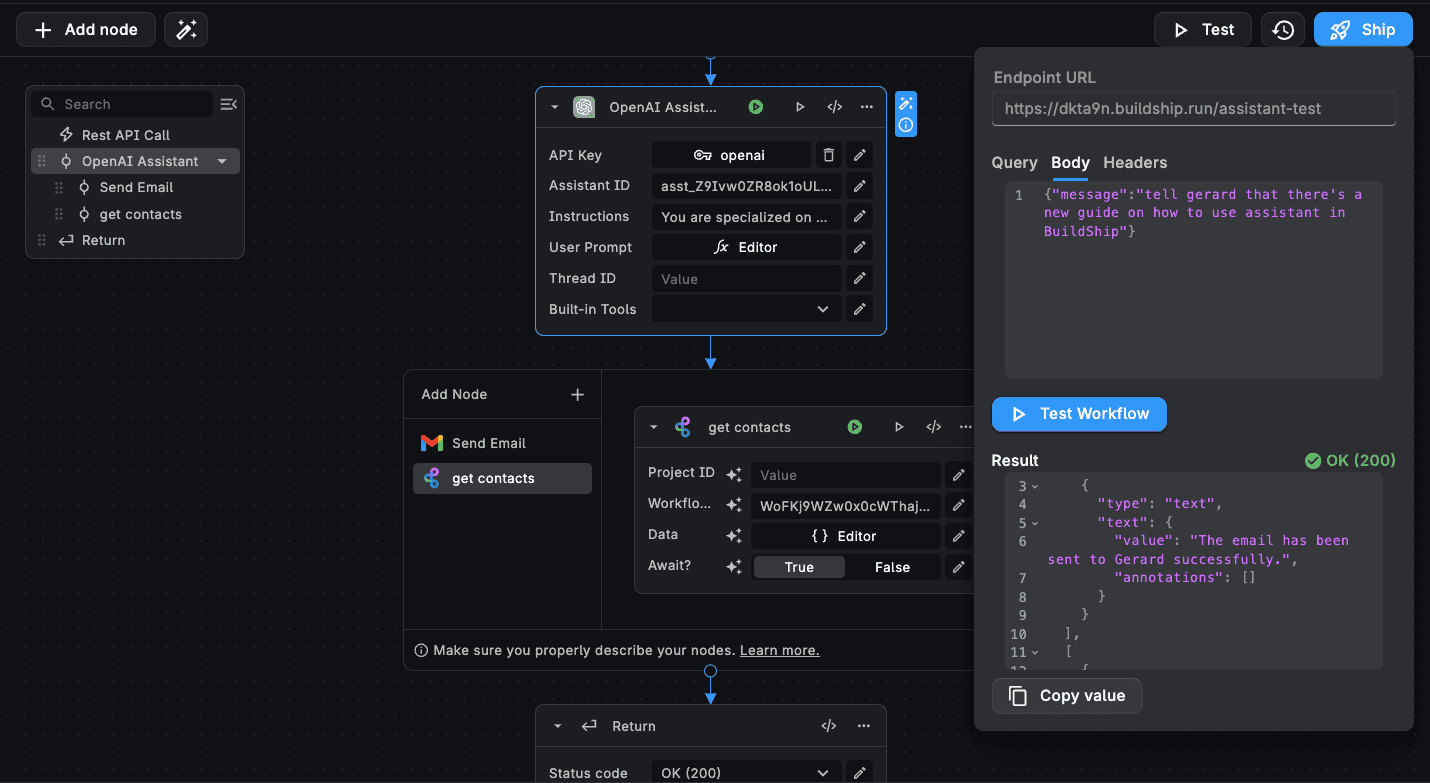Switch to the Headers tab

point(1135,163)
